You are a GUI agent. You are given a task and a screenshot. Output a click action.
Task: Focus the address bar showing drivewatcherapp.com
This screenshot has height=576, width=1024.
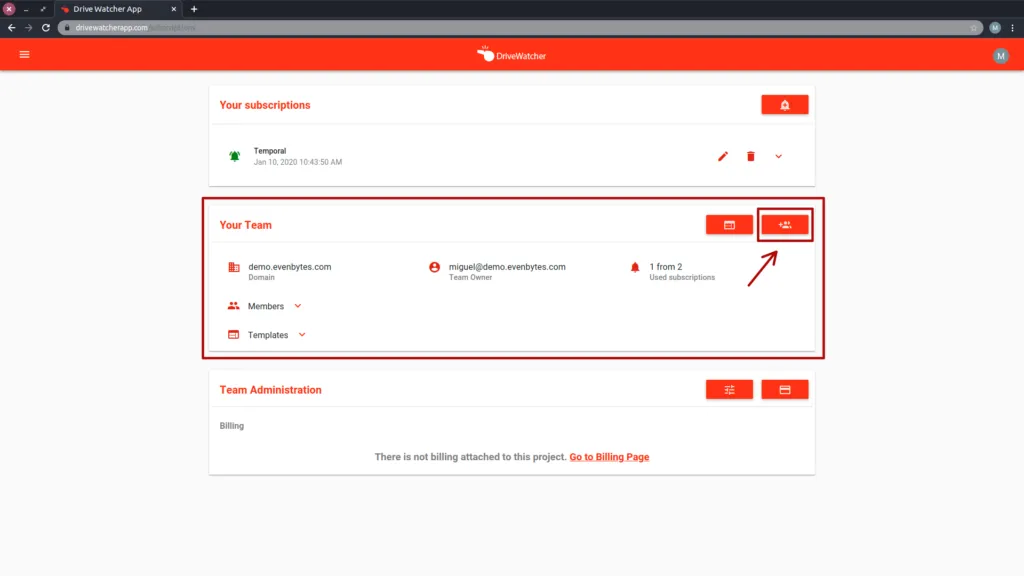[x=520, y=27]
